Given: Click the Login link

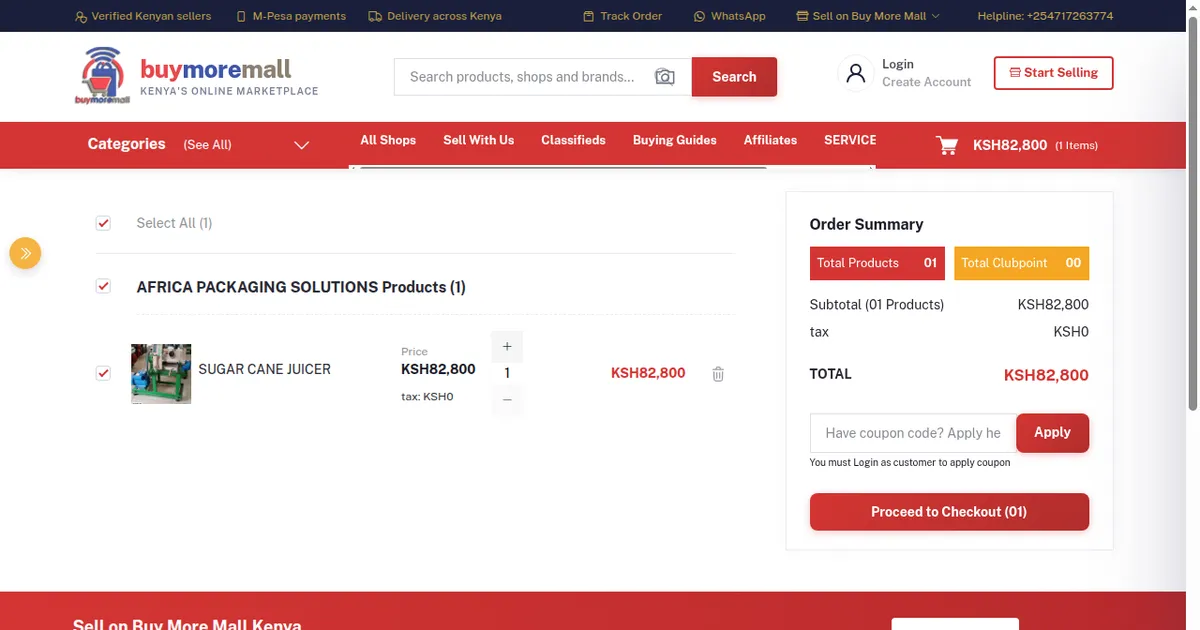Looking at the screenshot, I should (898, 64).
